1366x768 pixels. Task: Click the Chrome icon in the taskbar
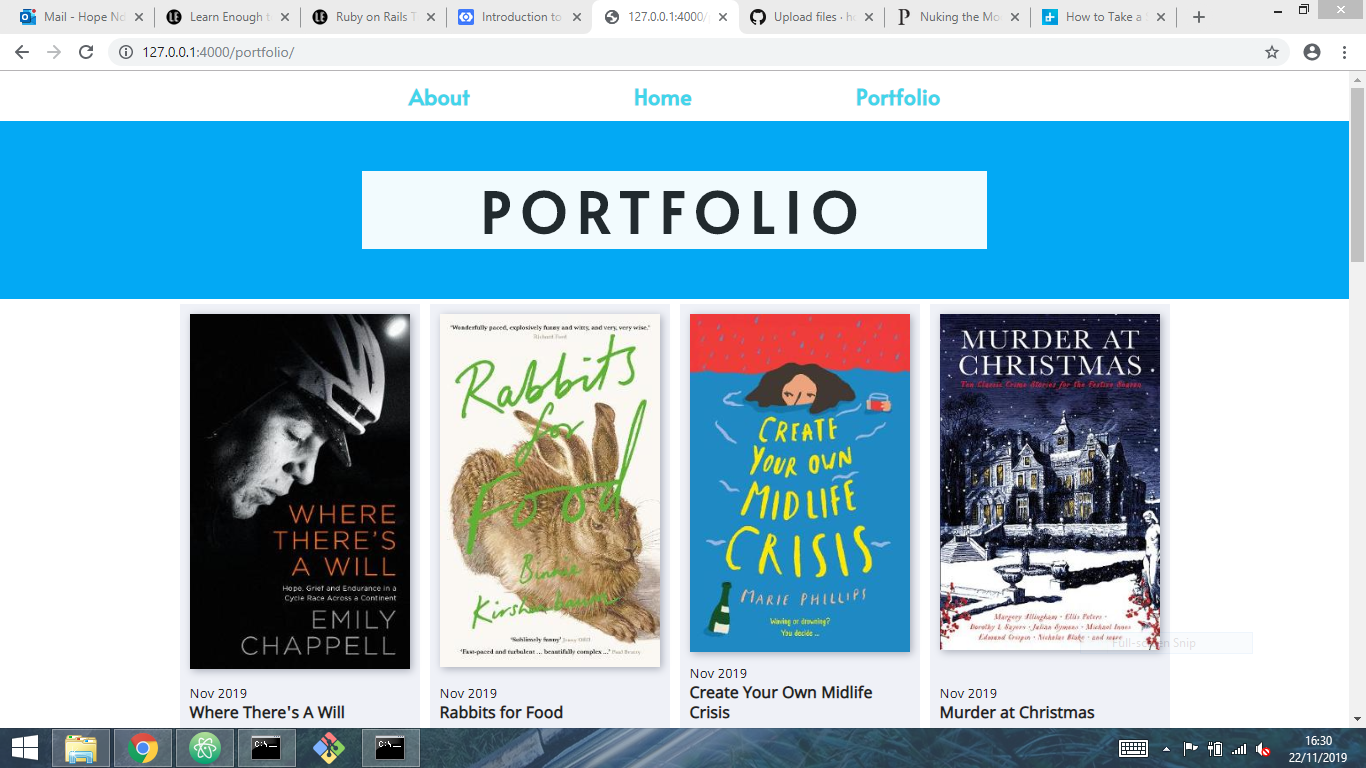coord(143,748)
